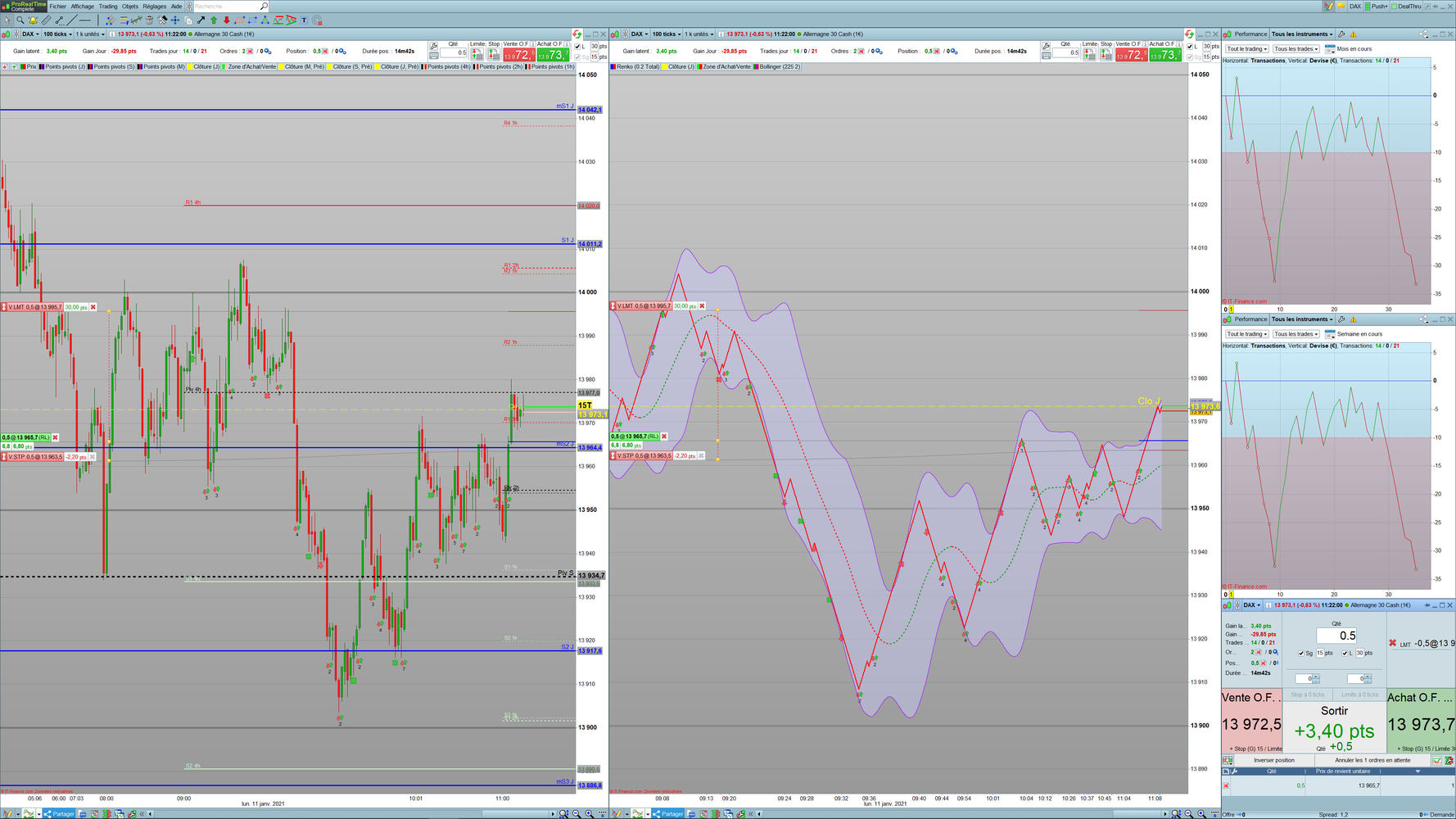Click the wrench settings icon in left chart order bar

pyautogui.click(x=434, y=46)
